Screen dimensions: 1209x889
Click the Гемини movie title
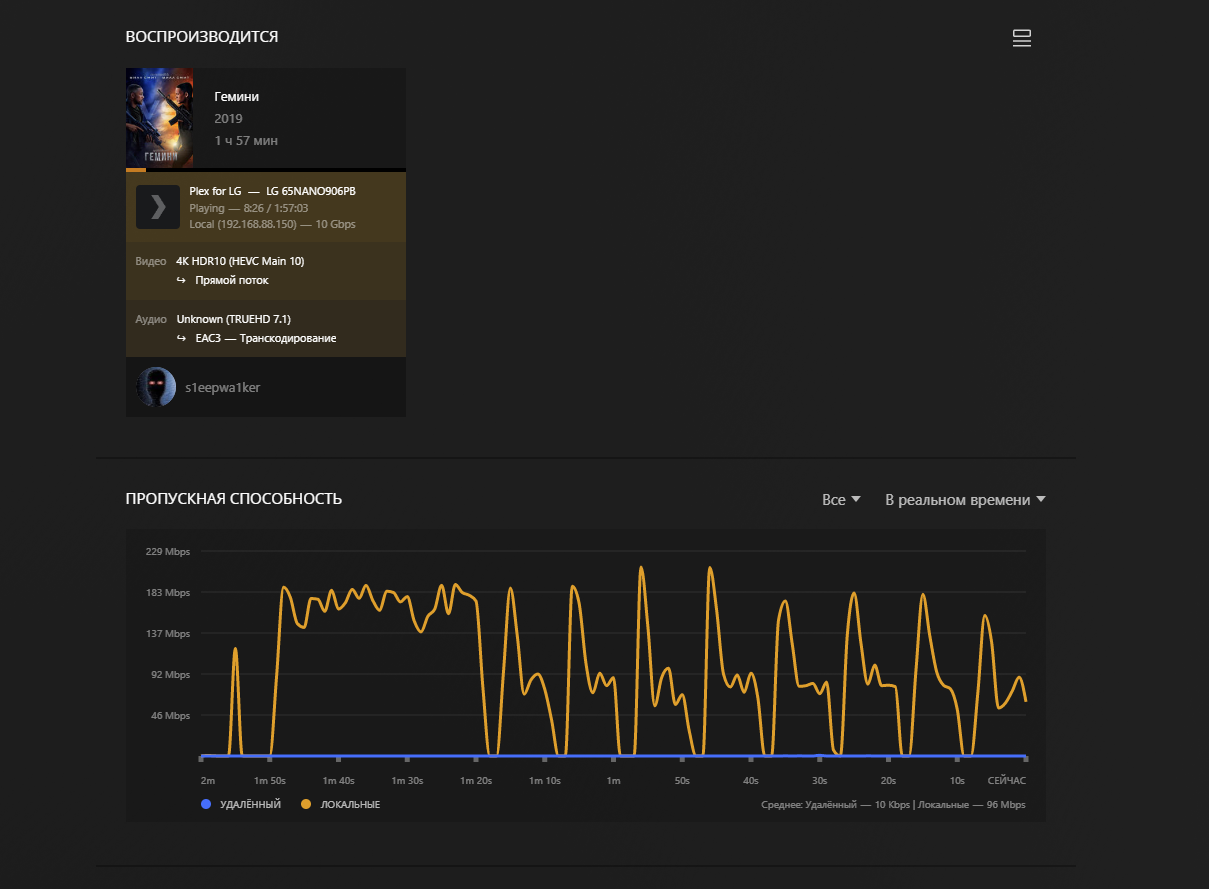click(x=237, y=97)
